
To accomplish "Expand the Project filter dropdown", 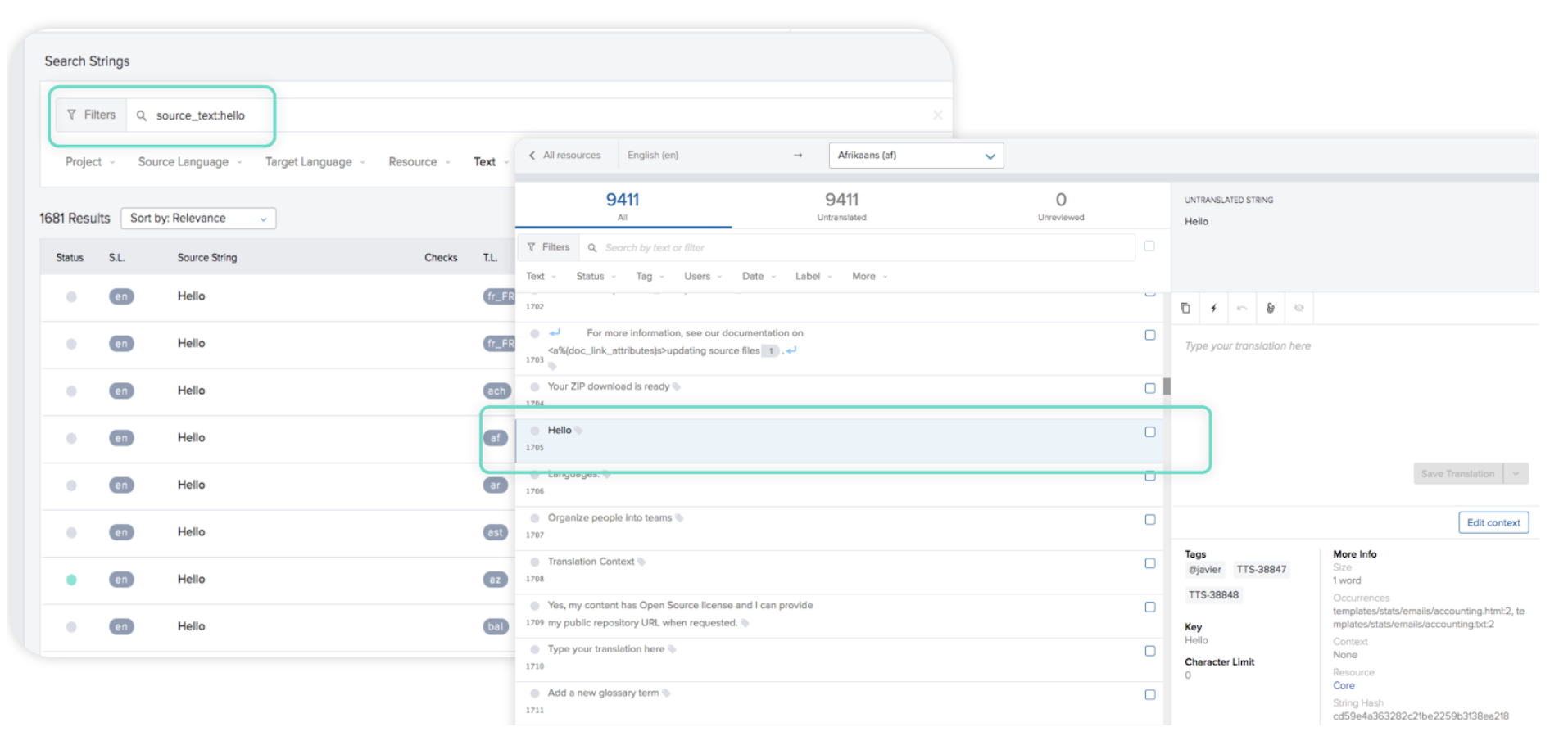I will (90, 162).
